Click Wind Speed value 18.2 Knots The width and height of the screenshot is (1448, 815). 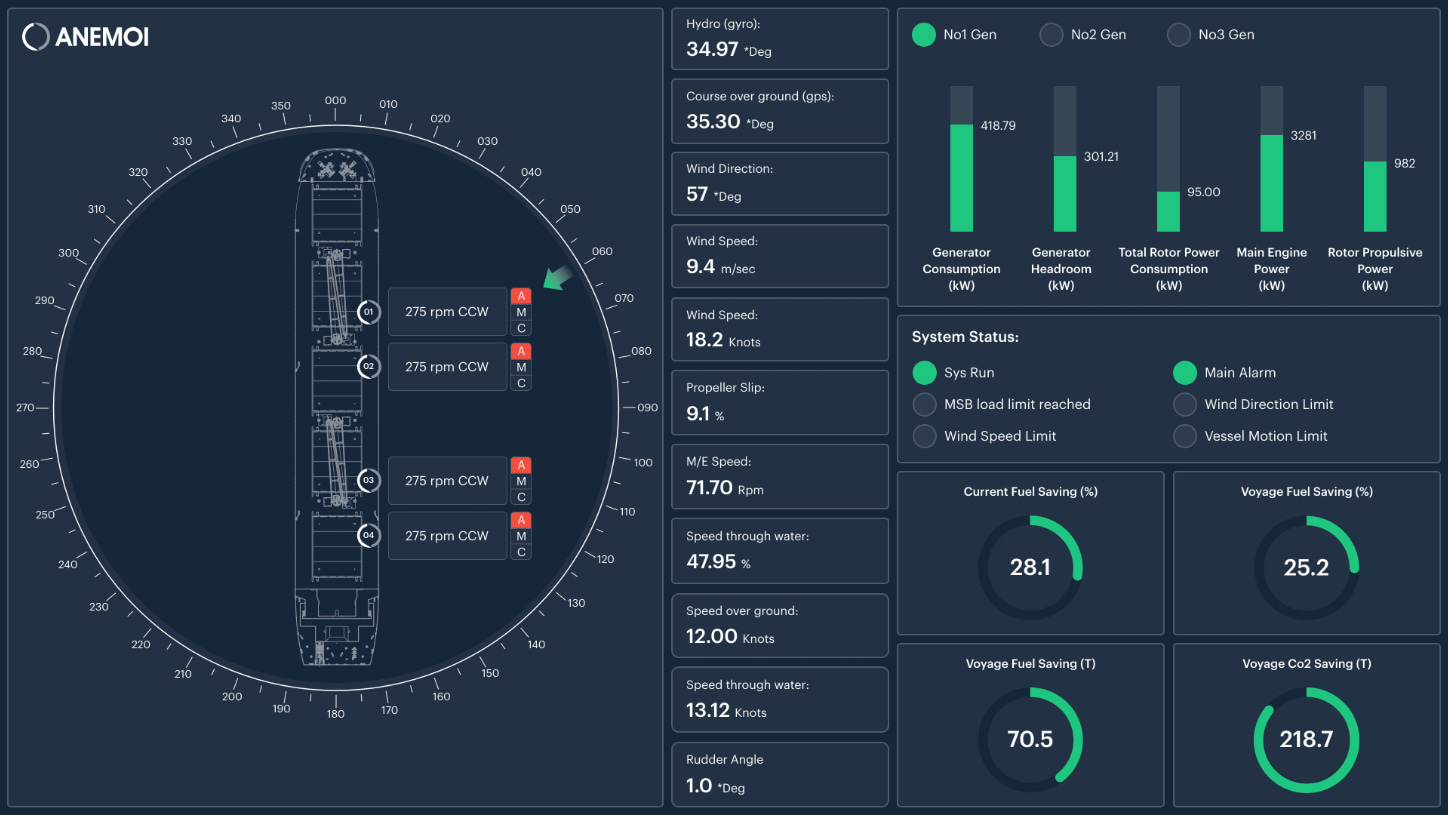pyautogui.click(x=723, y=340)
